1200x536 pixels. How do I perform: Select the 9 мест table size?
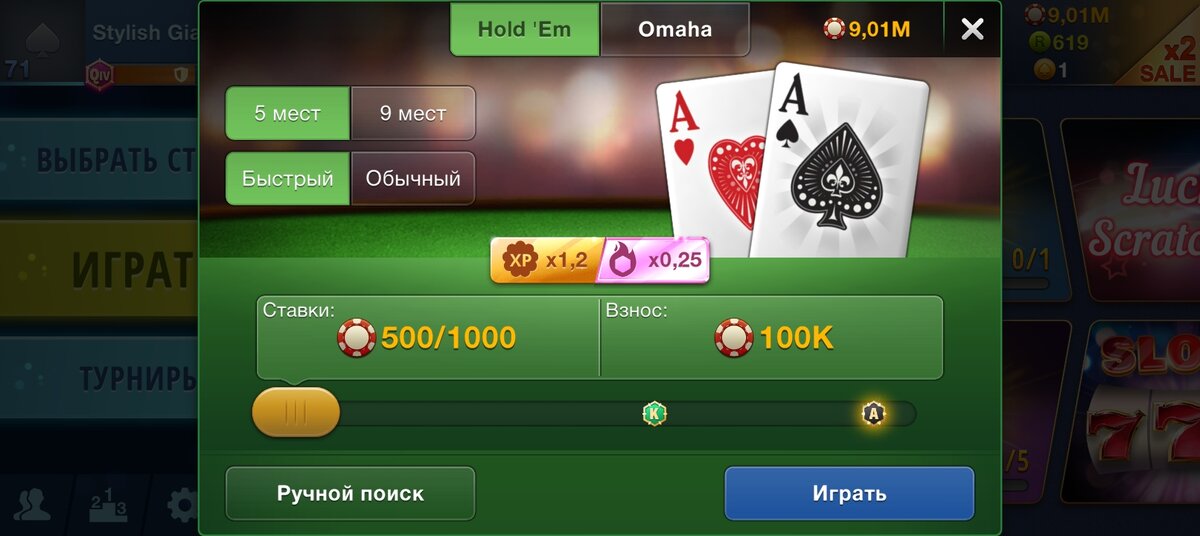(x=413, y=113)
